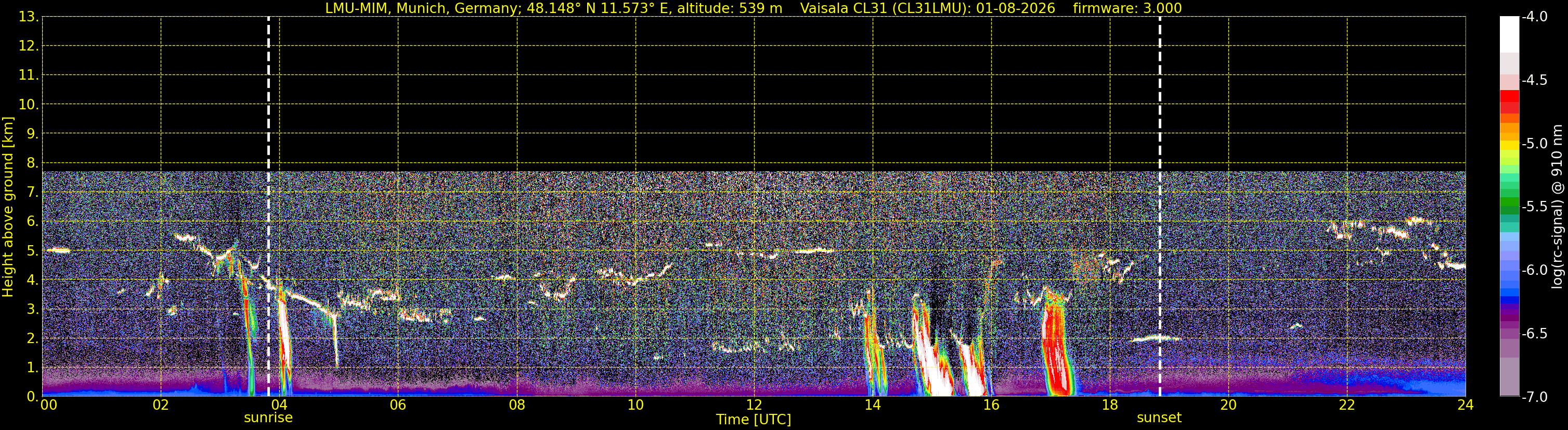
Task: Click the '10.' height axis tick label
Action: pyautogui.click(x=29, y=104)
